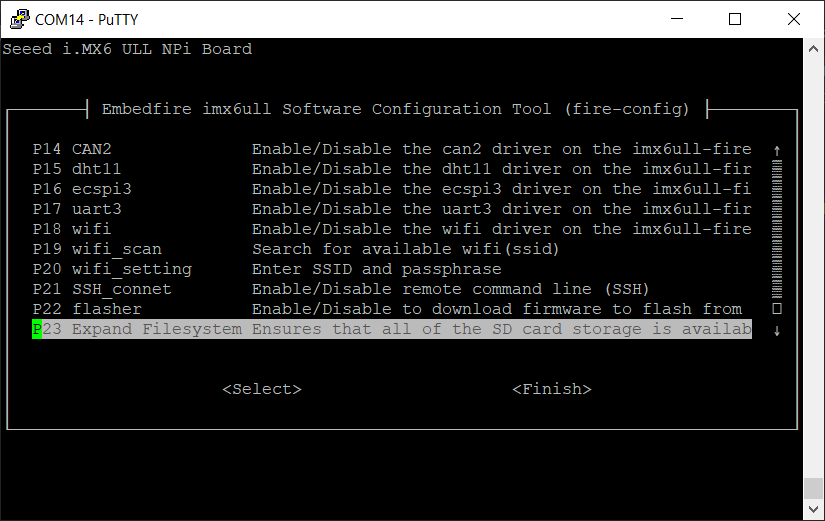Screen dimensions: 825x521
Task: Choose the P16 ecspi3 option
Action: point(392,189)
